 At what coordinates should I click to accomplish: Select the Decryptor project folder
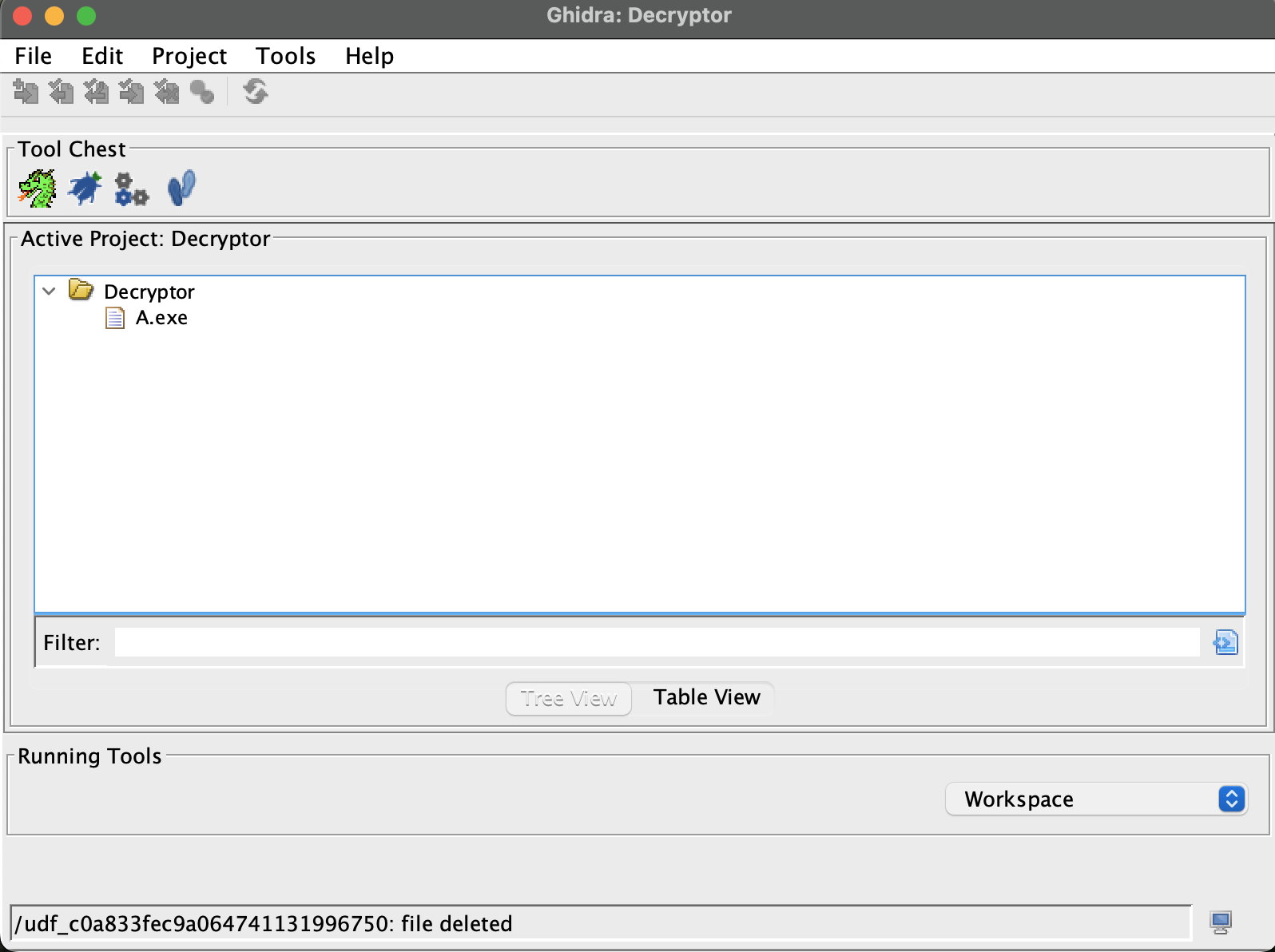[149, 292]
